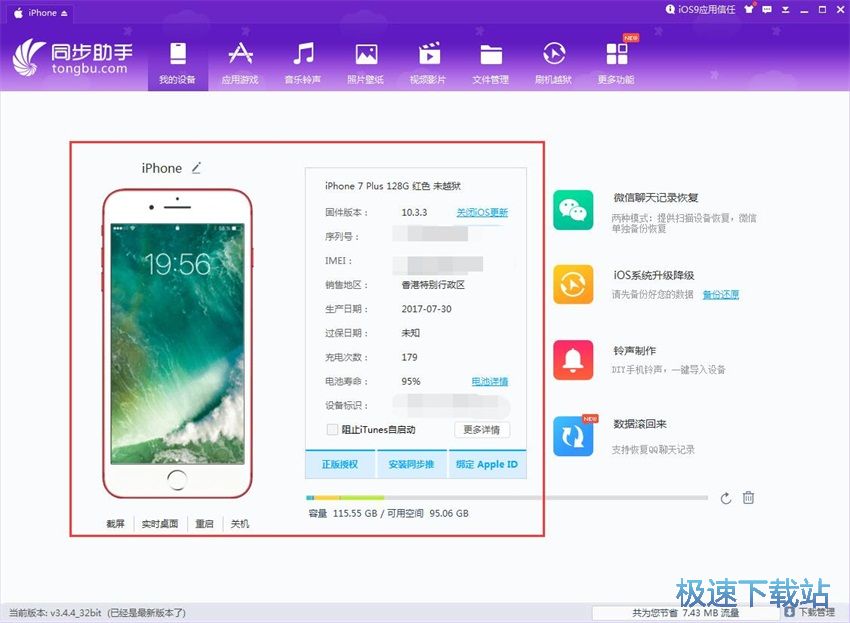Open the feedback message bubble icon

tap(767, 10)
